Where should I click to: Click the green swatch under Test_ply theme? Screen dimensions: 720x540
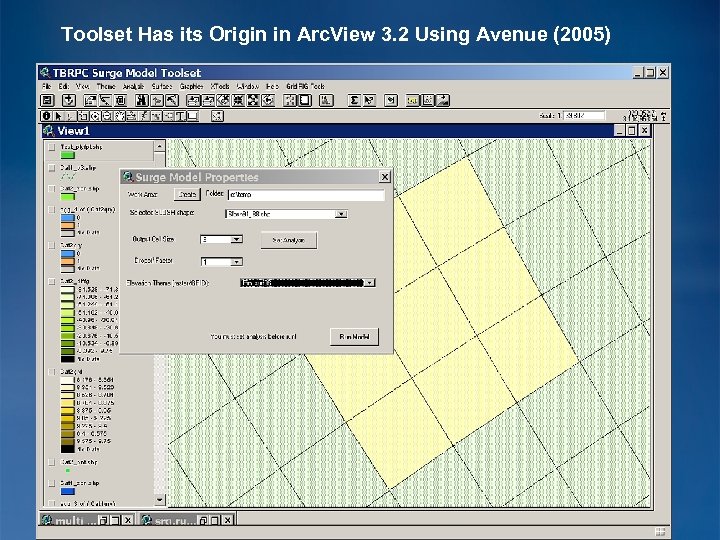click(x=68, y=155)
